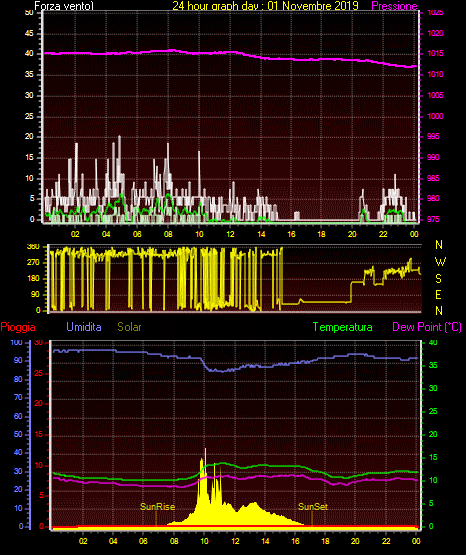Click the Pioggia legend label
This screenshot has width=466, height=555.
click(18, 327)
